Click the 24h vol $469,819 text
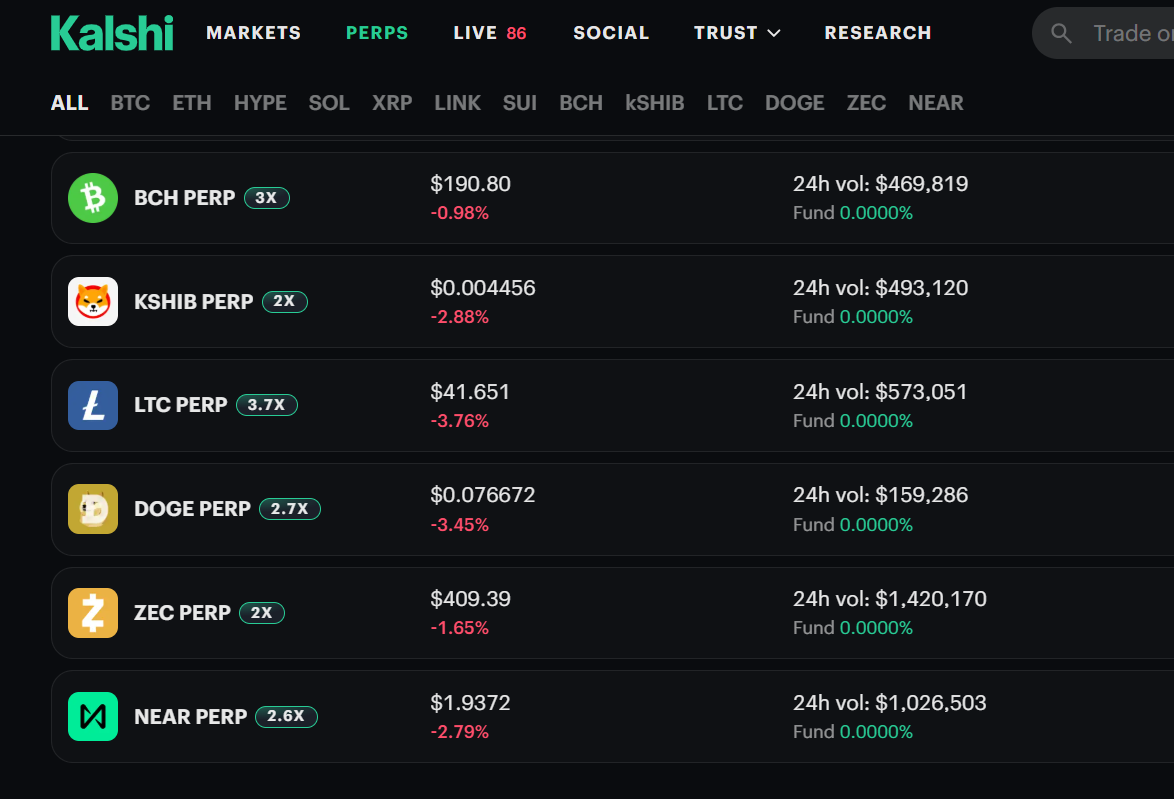 [880, 184]
